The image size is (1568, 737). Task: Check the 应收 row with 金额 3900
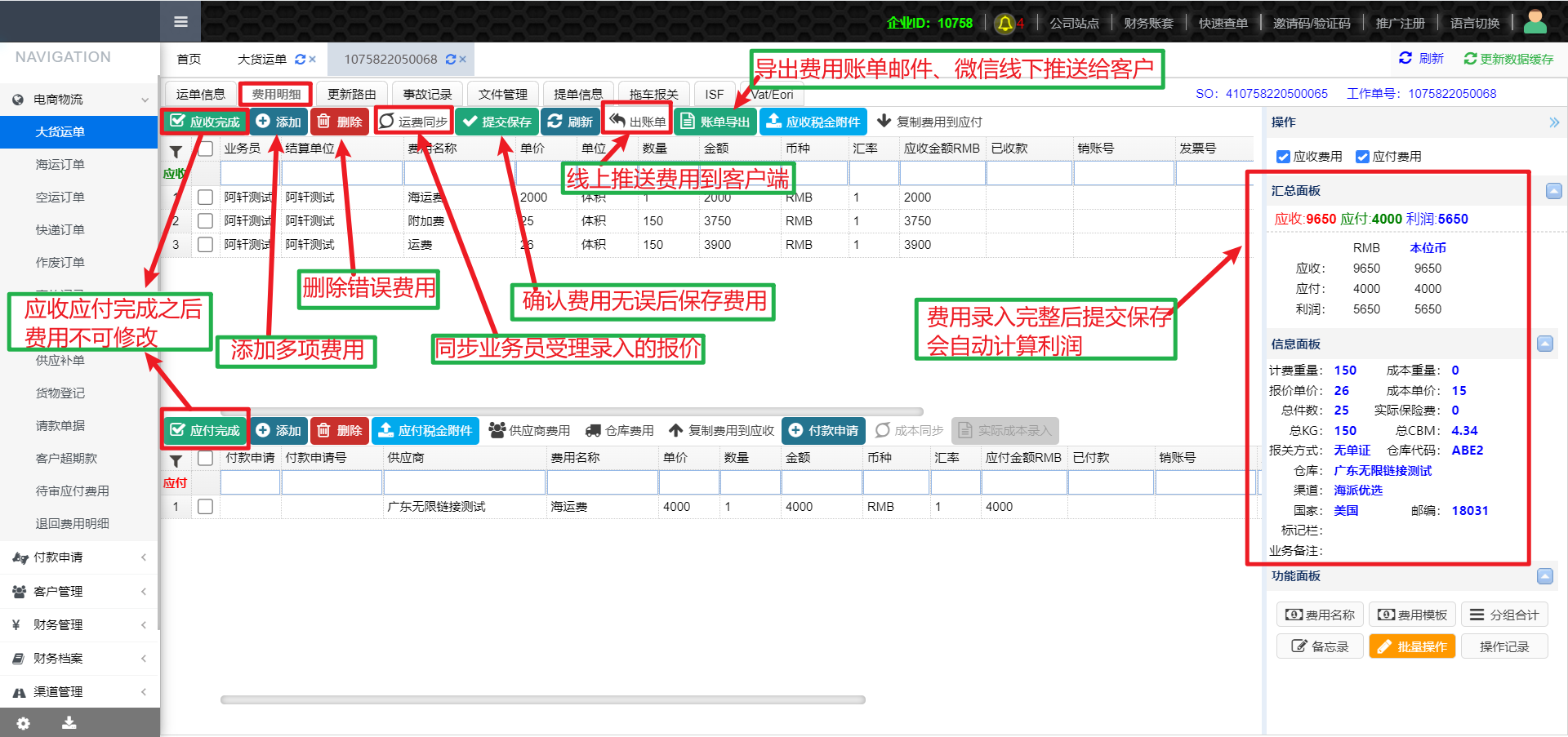pyautogui.click(x=206, y=245)
